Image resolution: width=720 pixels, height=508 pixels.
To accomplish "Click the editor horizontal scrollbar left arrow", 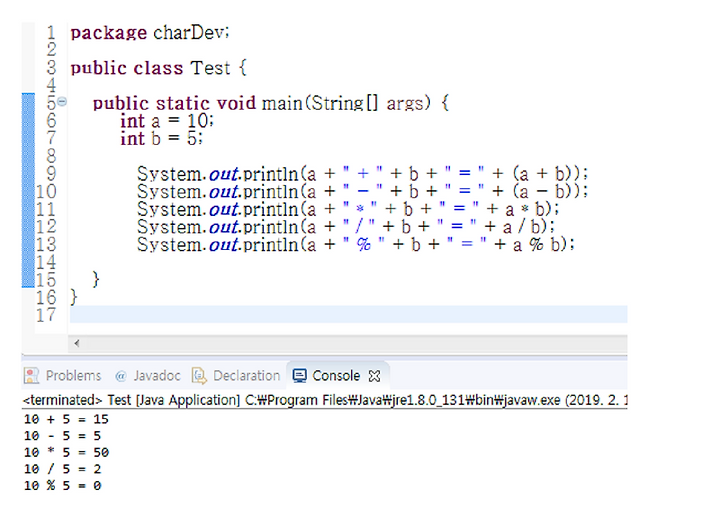I will point(77,343).
